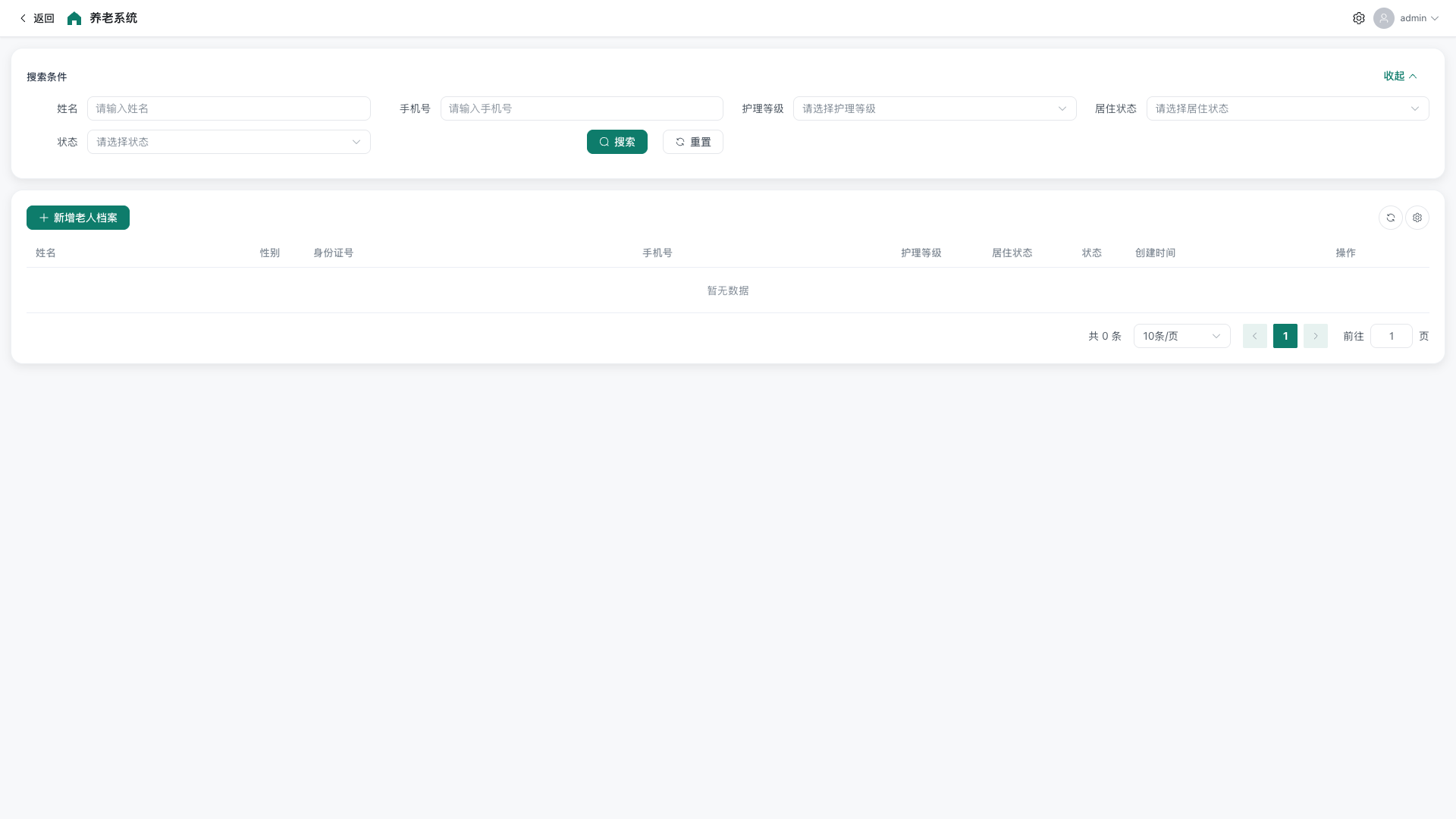Click the previous page arrow
Screen dimensions: 1456x819
click(1255, 335)
